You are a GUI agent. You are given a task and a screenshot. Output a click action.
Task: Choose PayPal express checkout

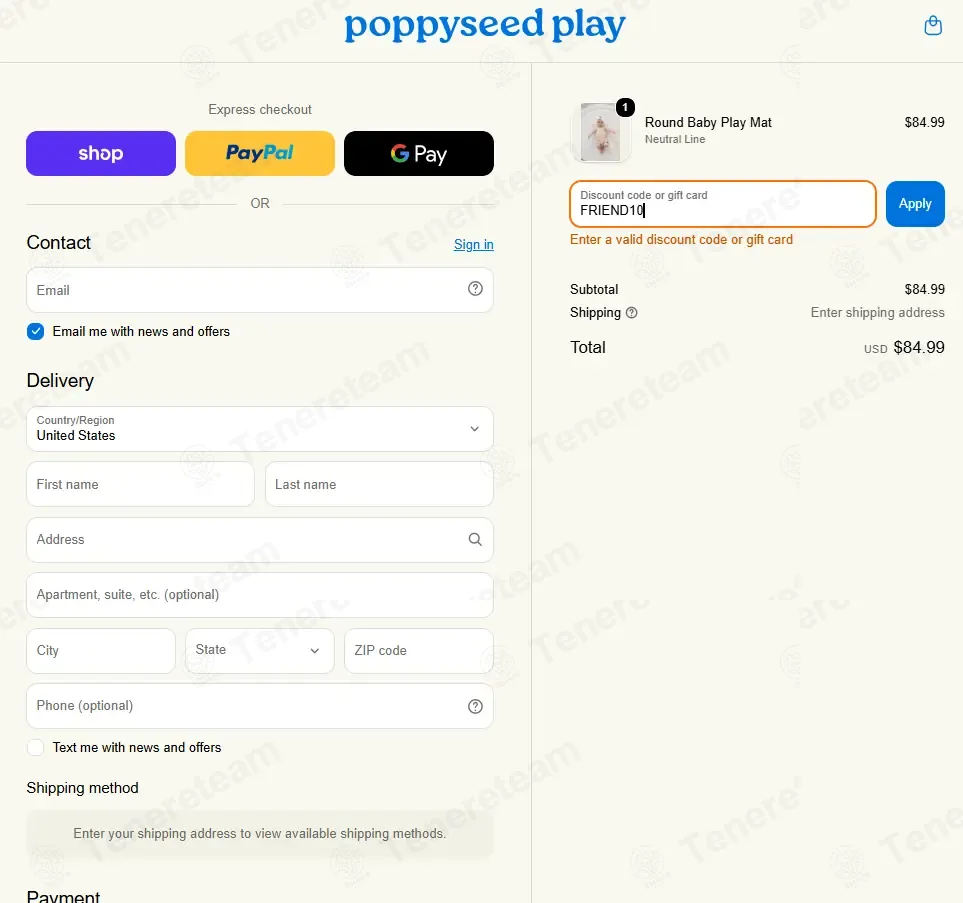260,154
